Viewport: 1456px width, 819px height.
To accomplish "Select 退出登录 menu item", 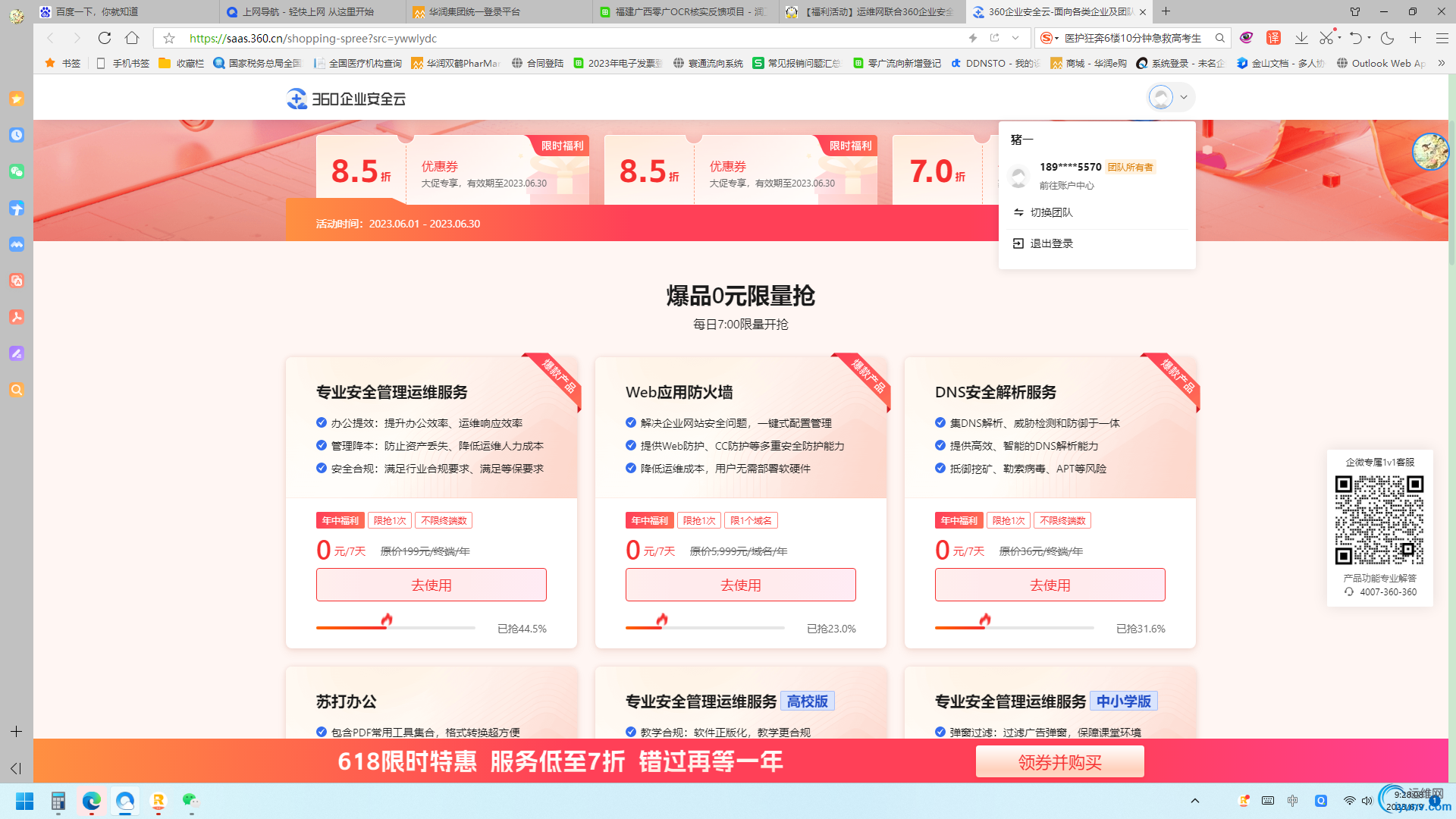I will click(x=1051, y=243).
